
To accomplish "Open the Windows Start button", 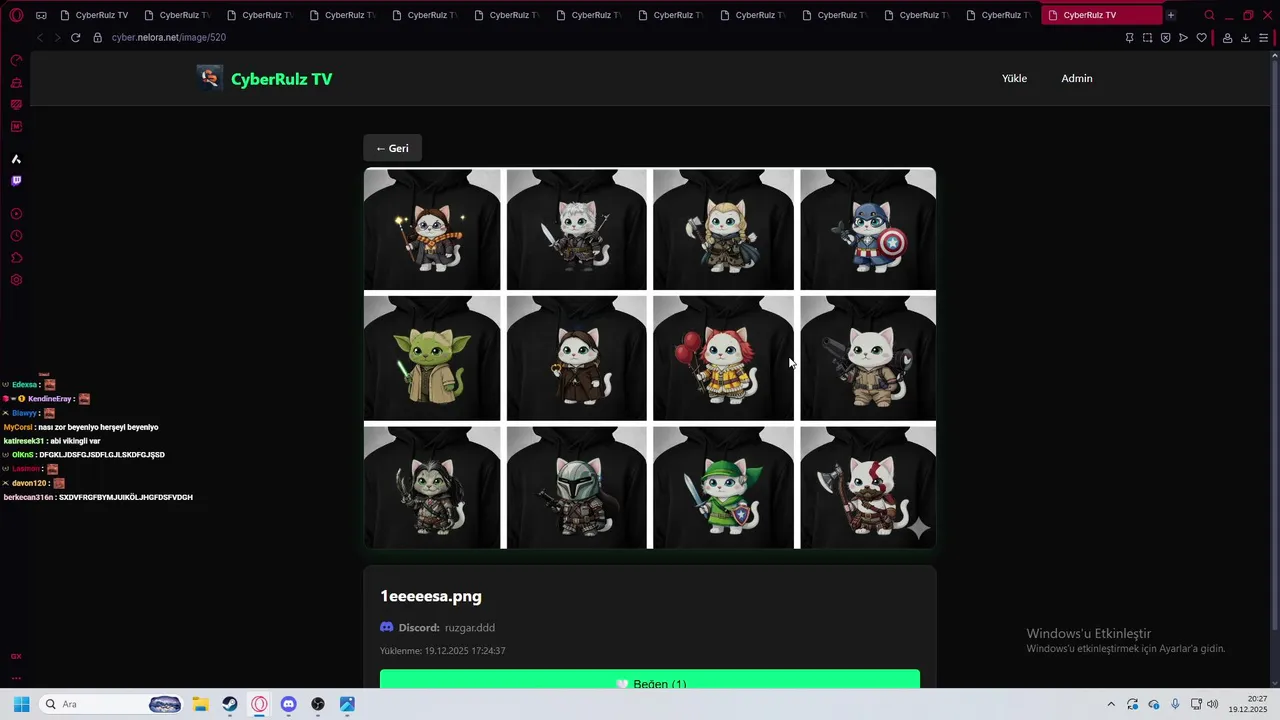I will click(22, 704).
